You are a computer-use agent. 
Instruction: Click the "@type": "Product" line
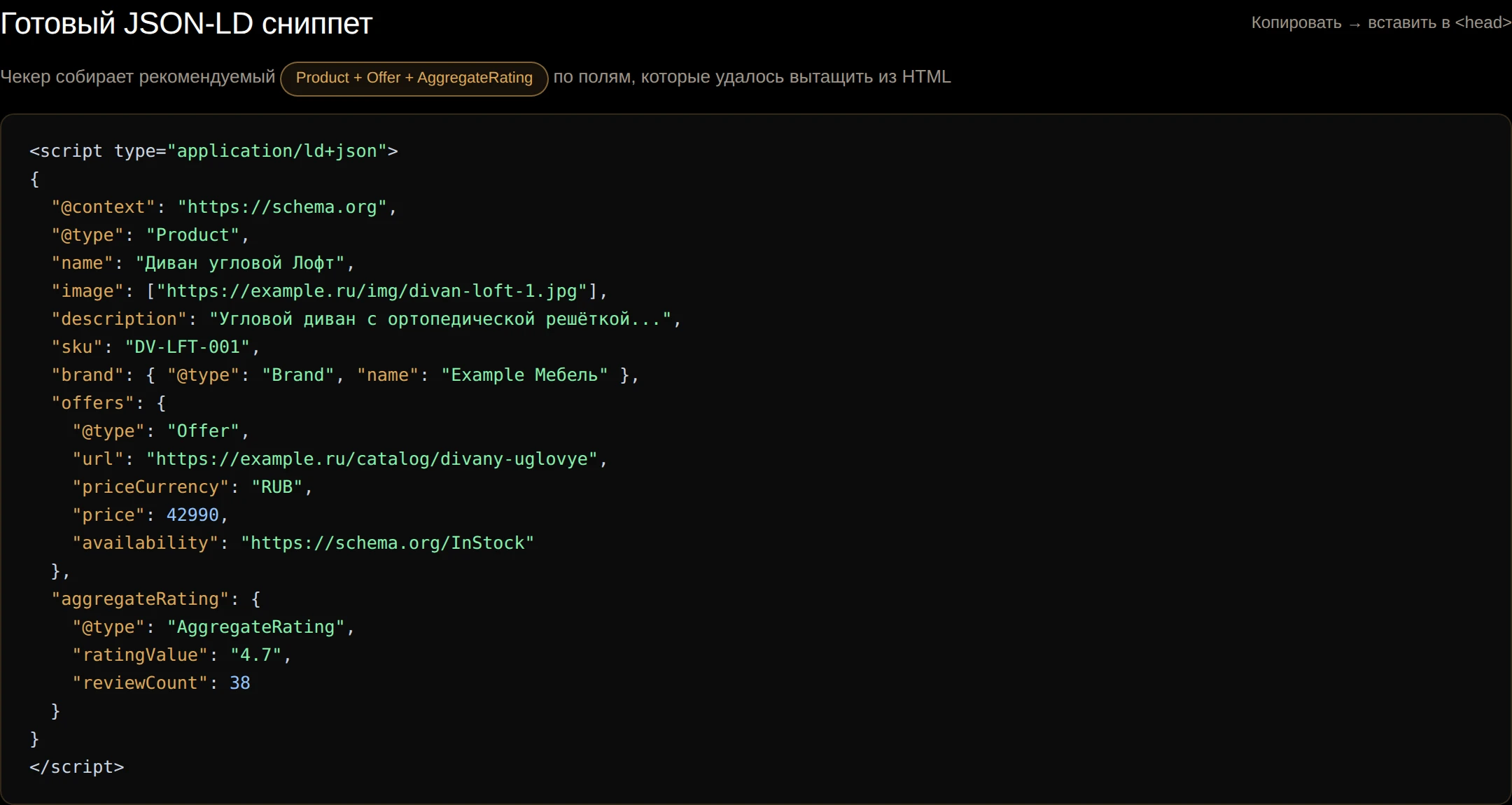pos(150,235)
